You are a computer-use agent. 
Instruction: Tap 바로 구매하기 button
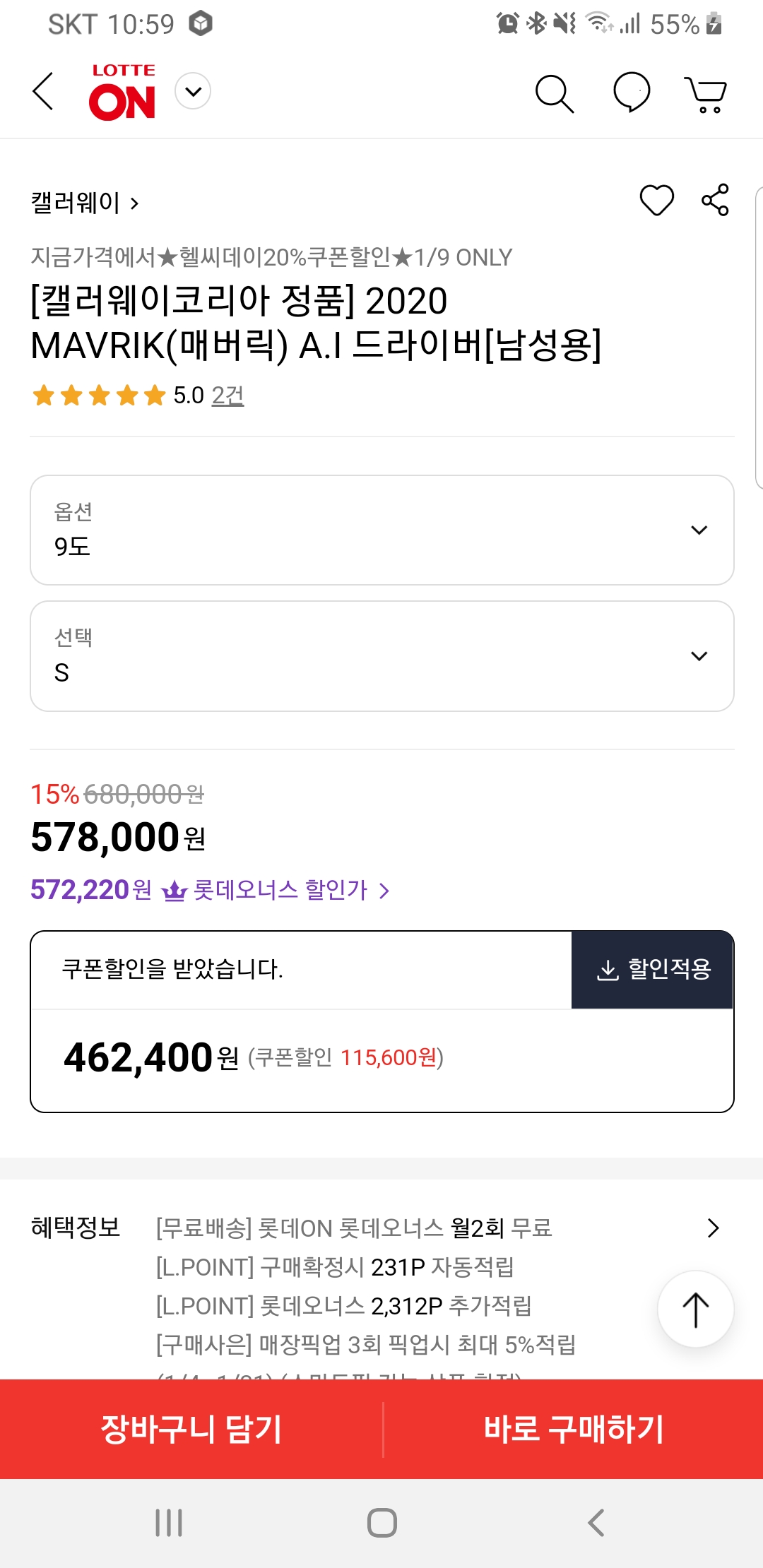573,1429
